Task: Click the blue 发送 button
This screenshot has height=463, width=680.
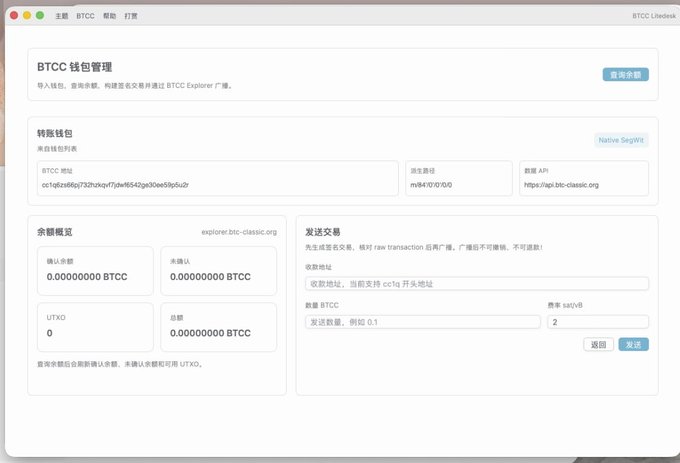Action: 633,345
